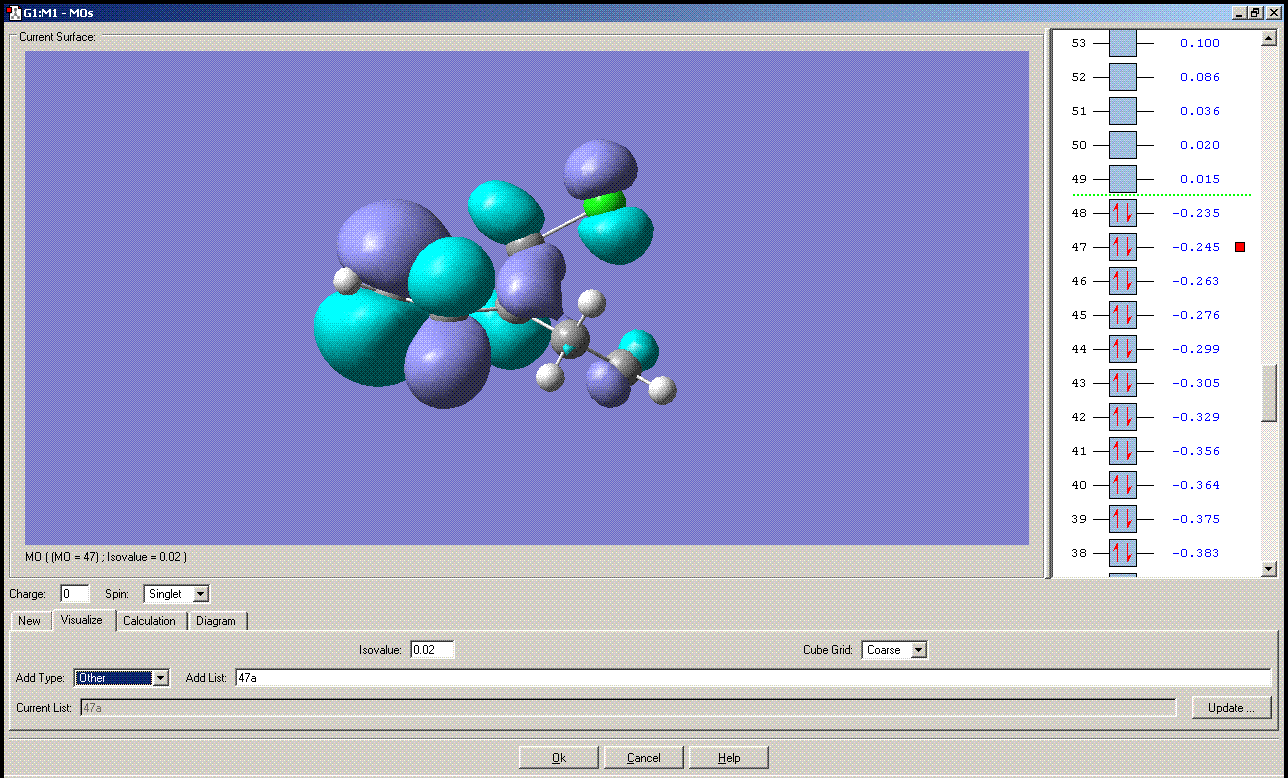Screen dimensions: 1288x778
Task: Click the Cancel button
Action: pos(644,757)
